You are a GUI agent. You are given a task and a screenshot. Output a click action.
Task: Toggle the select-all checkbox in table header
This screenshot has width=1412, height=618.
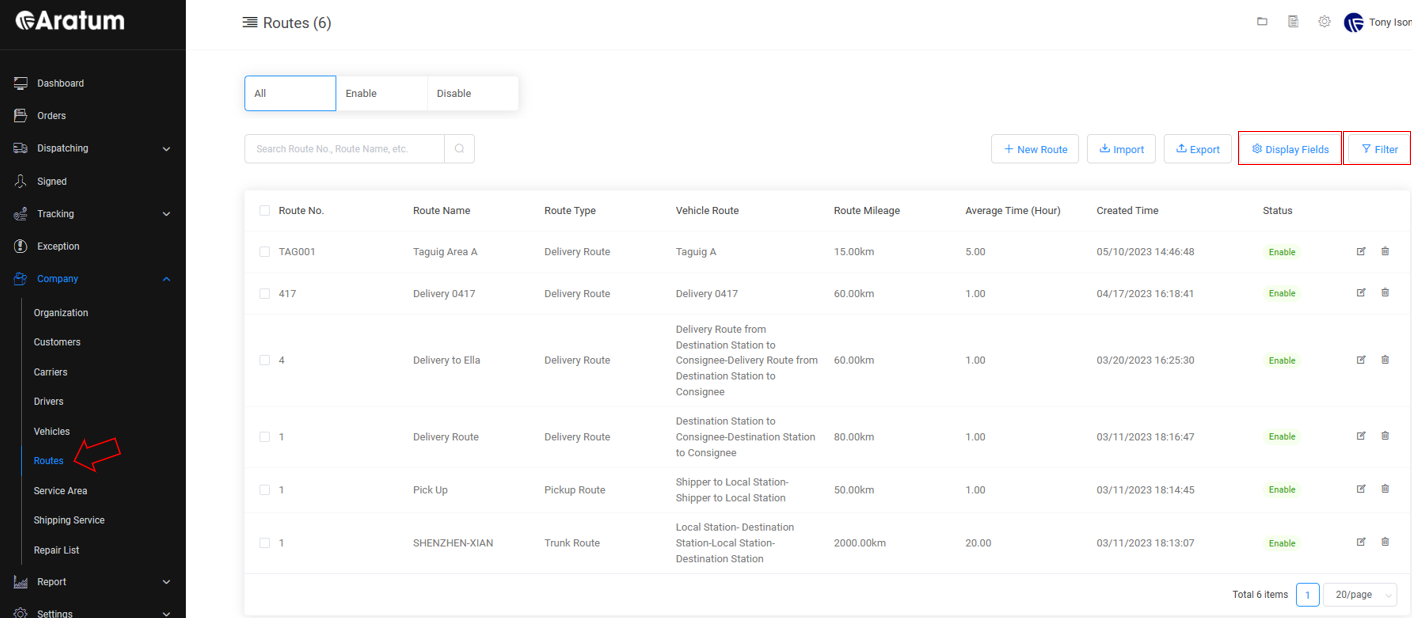264,211
